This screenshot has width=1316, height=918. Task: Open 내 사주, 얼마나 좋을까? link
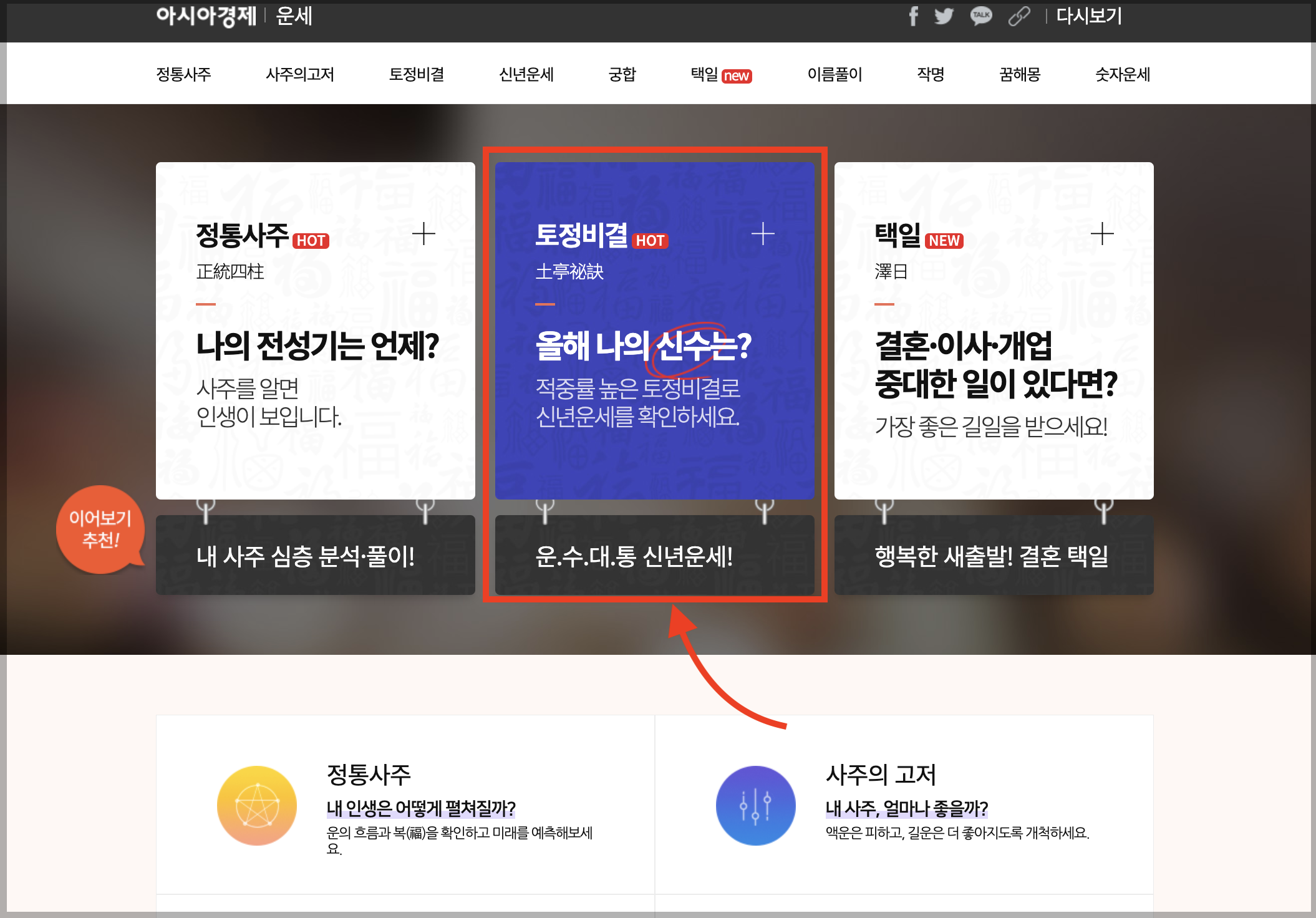click(906, 809)
